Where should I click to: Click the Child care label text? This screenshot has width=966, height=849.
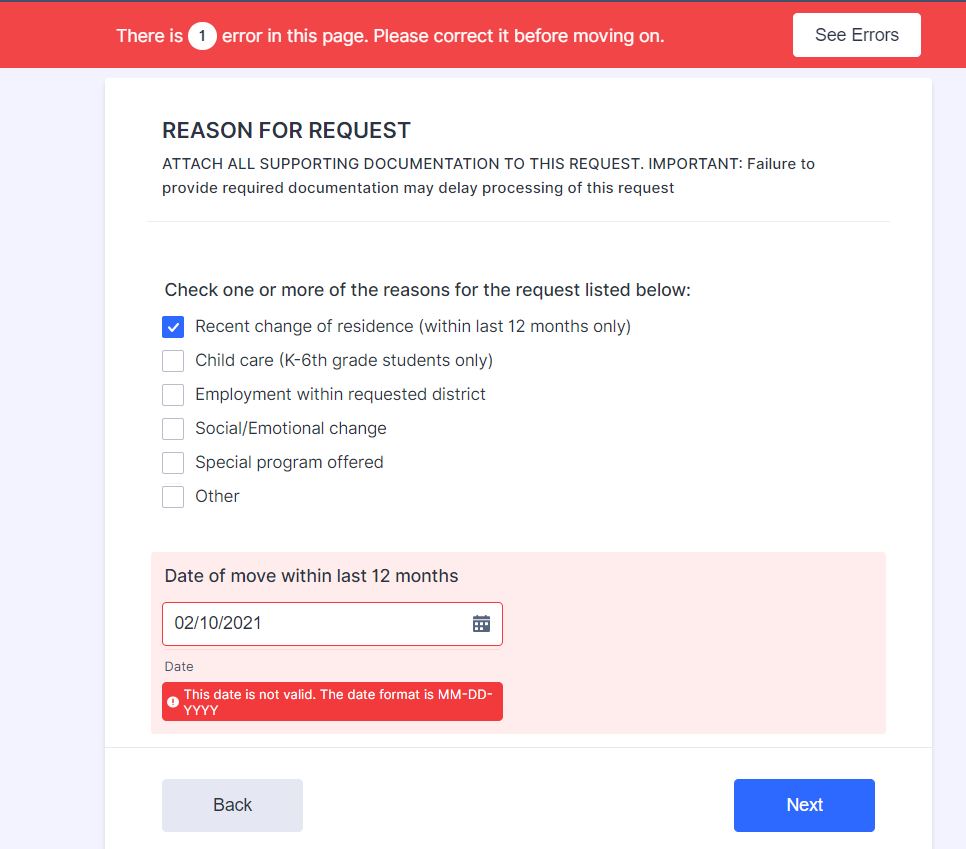pyautogui.click(x=344, y=360)
